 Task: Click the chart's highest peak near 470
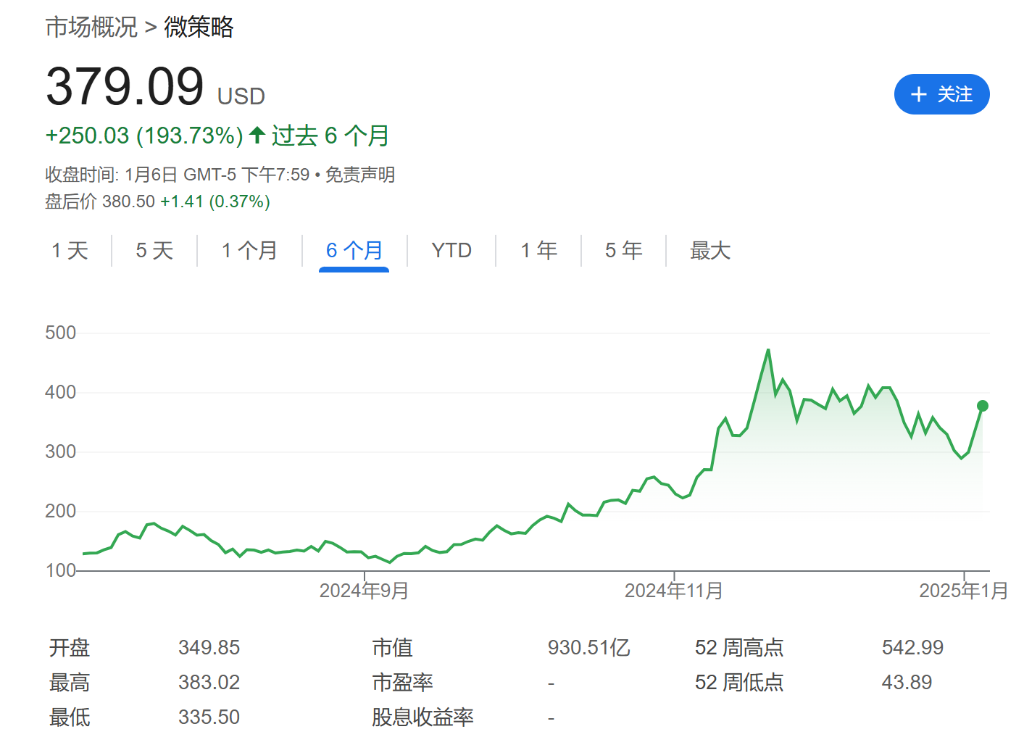coord(768,350)
